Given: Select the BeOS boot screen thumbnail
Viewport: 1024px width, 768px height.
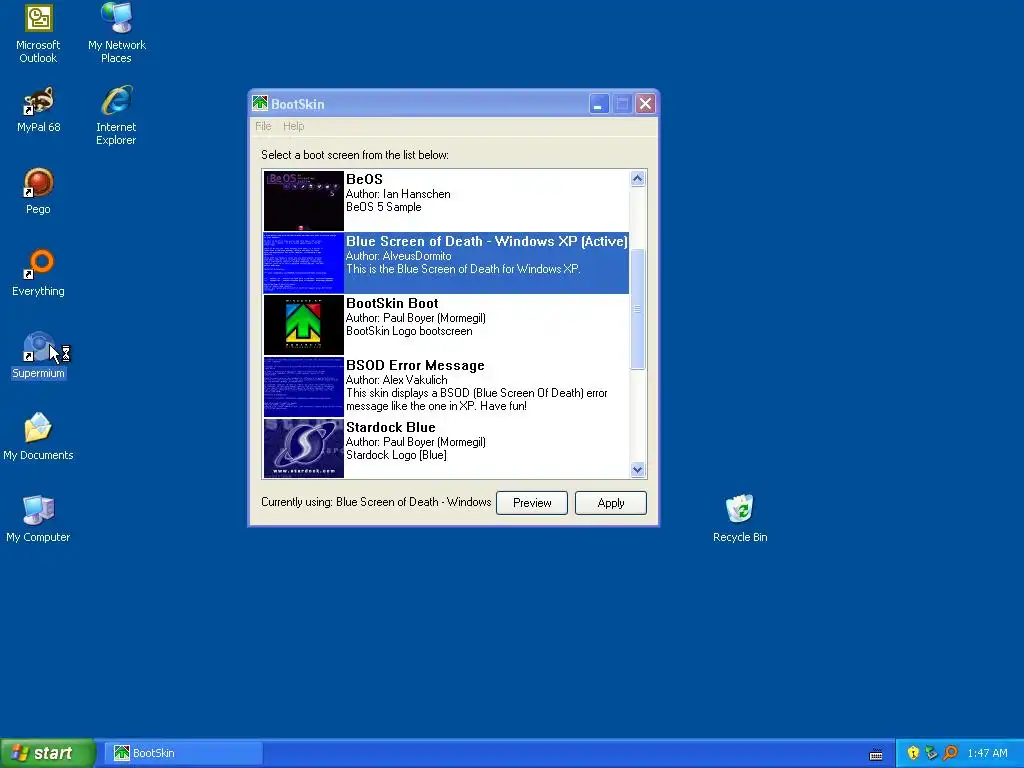Looking at the screenshot, I should (304, 201).
